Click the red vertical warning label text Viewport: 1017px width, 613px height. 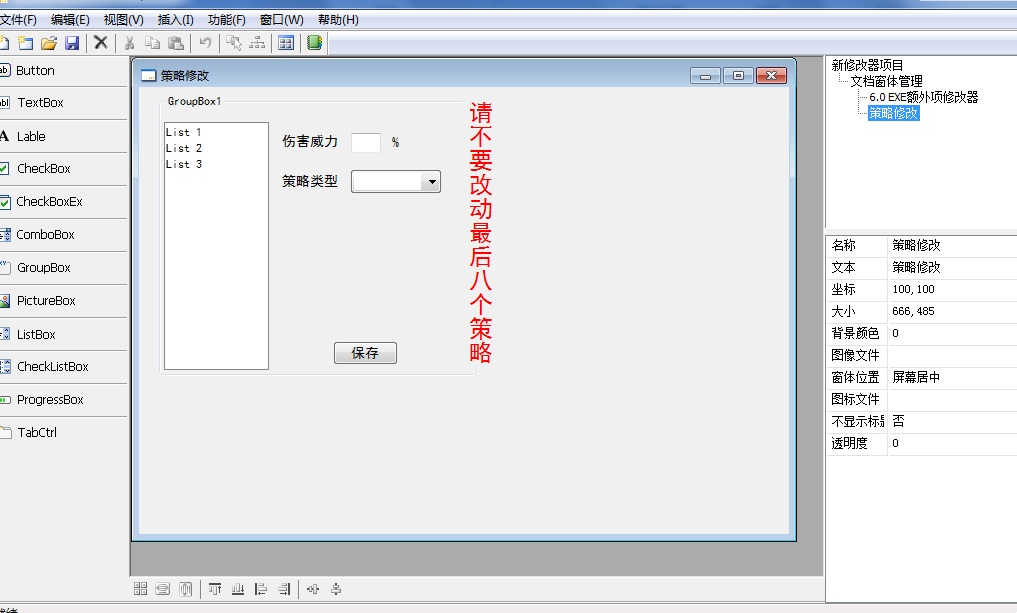(481, 232)
